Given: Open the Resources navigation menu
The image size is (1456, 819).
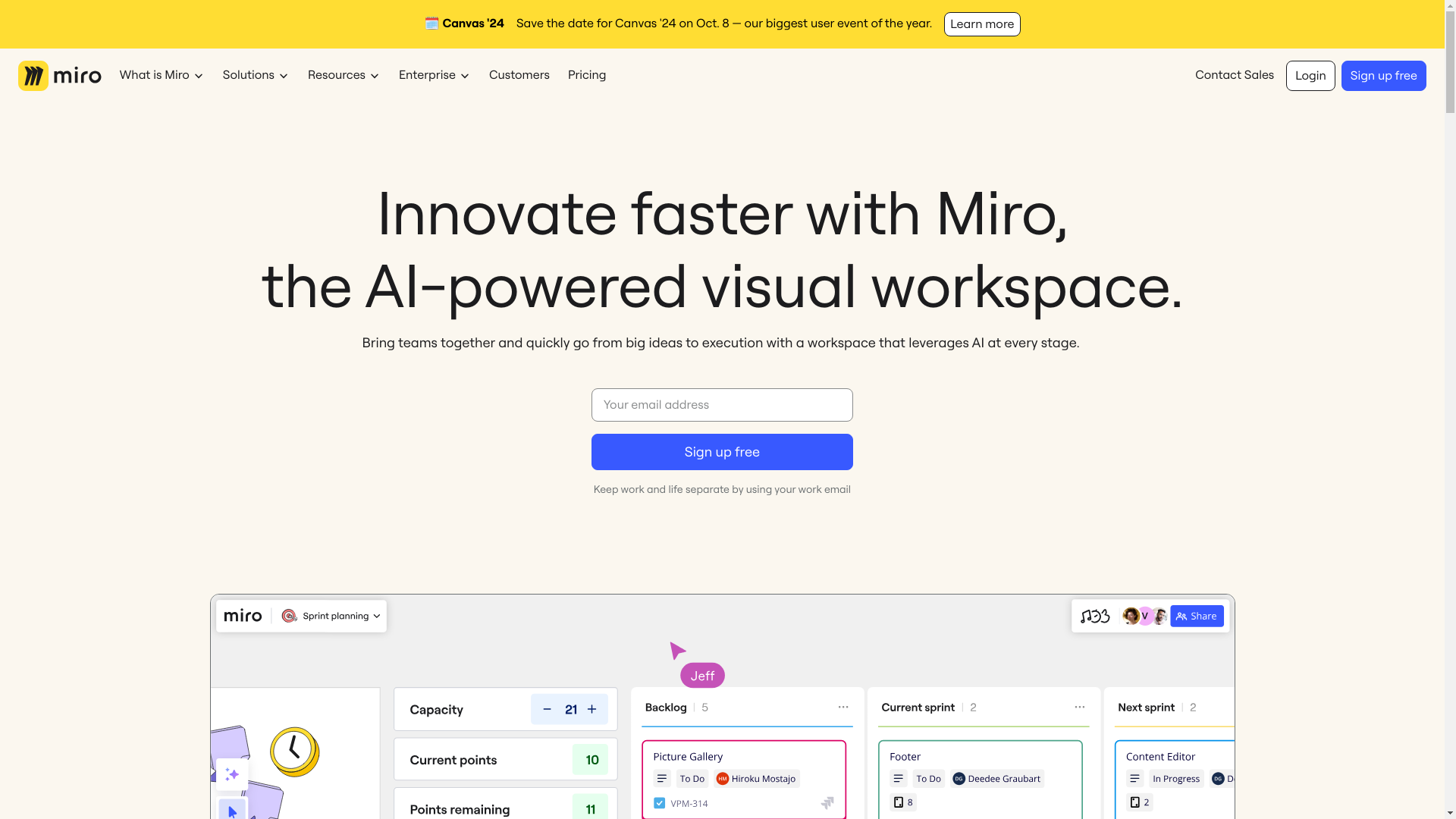Looking at the screenshot, I should click(x=343, y=75).
